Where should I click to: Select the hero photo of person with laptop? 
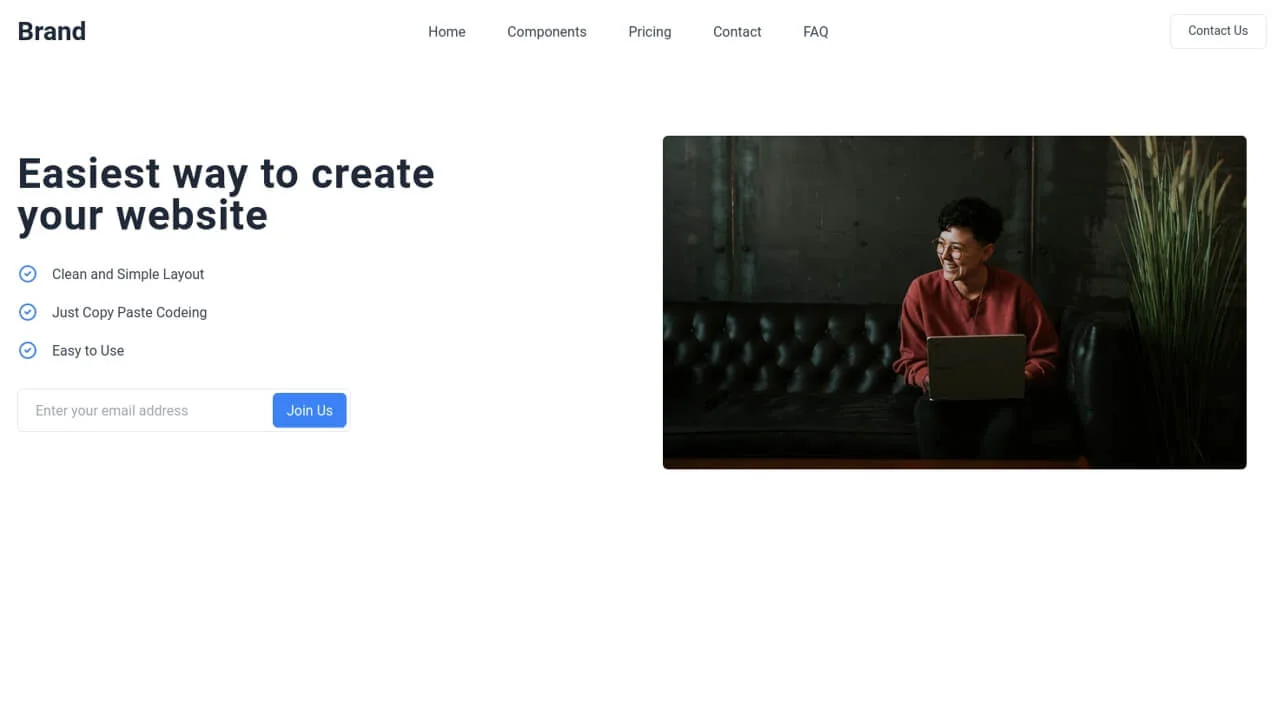click(954, 302)
